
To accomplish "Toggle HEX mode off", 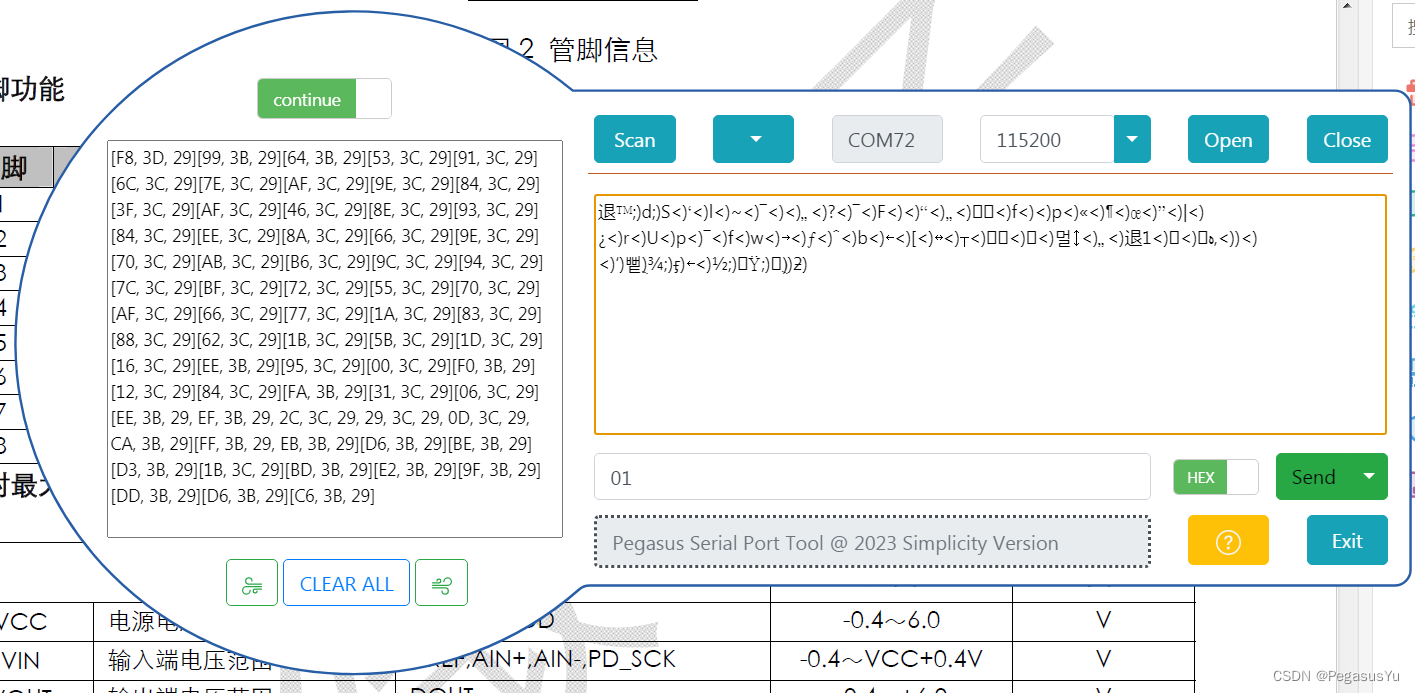I will coord(1243,477).
